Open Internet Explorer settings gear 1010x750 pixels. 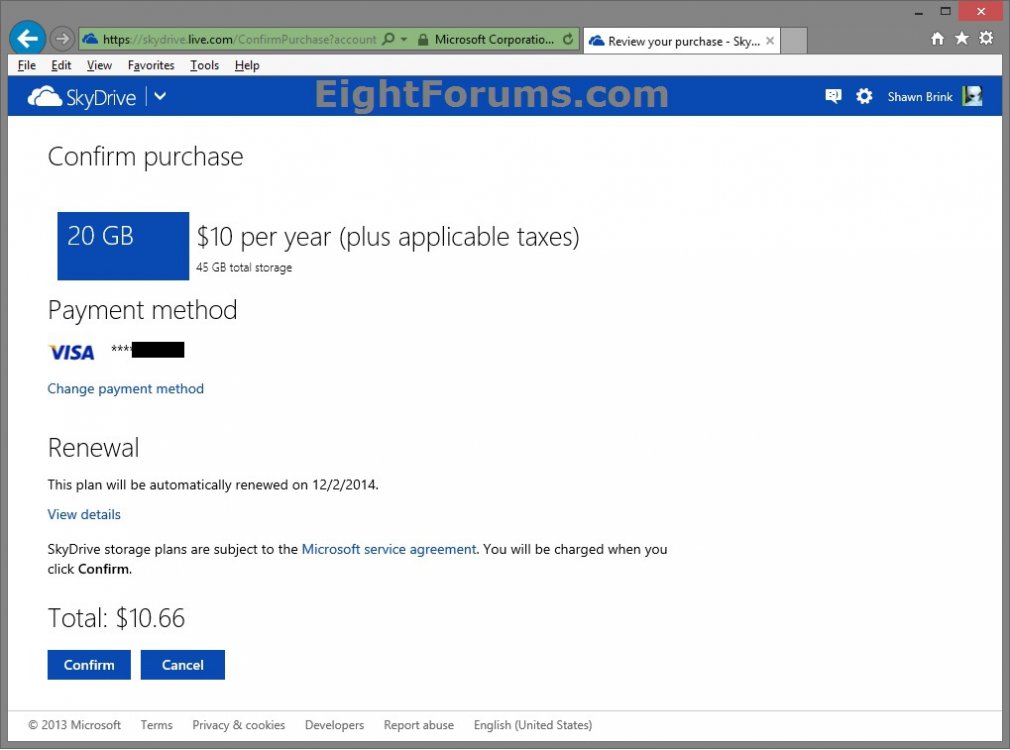point(987,38)
